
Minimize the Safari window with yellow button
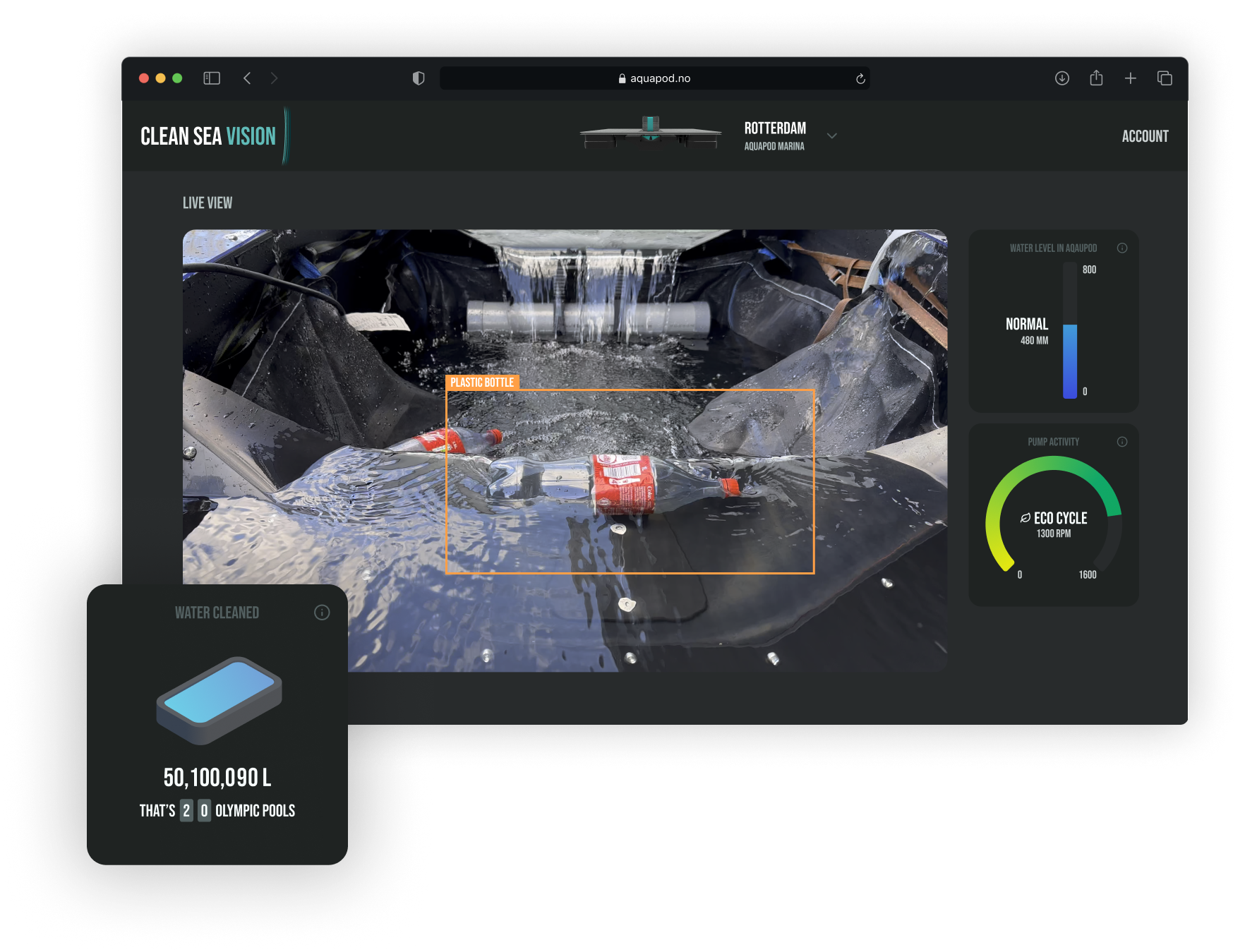tap(160, 78)
